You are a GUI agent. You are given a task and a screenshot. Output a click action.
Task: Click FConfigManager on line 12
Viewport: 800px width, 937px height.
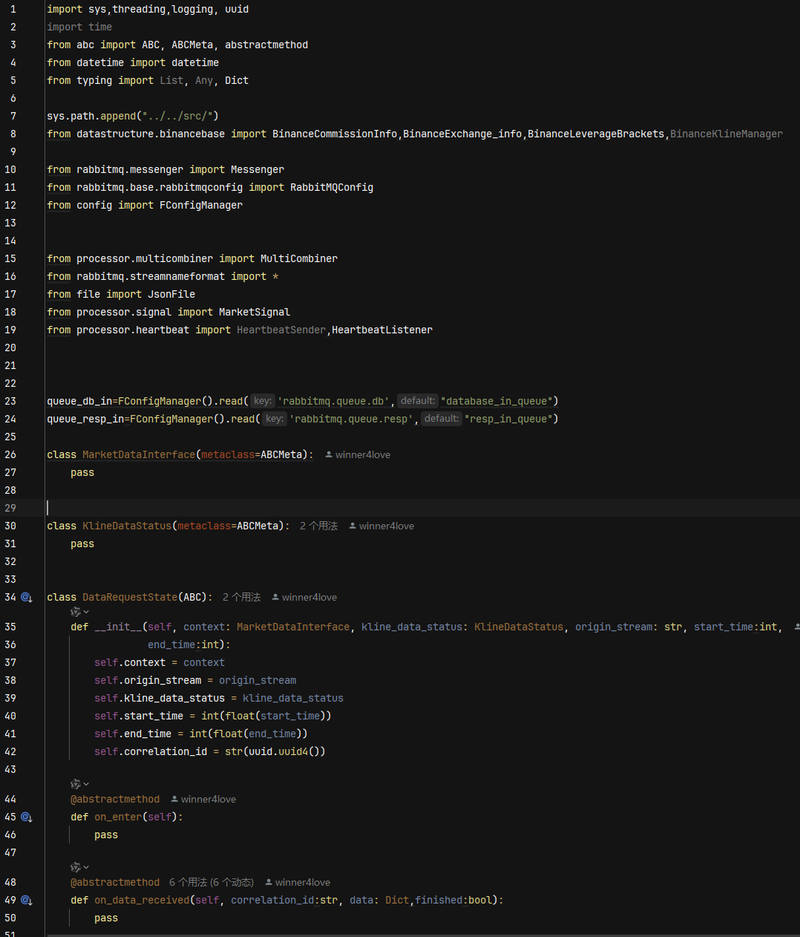201,206
